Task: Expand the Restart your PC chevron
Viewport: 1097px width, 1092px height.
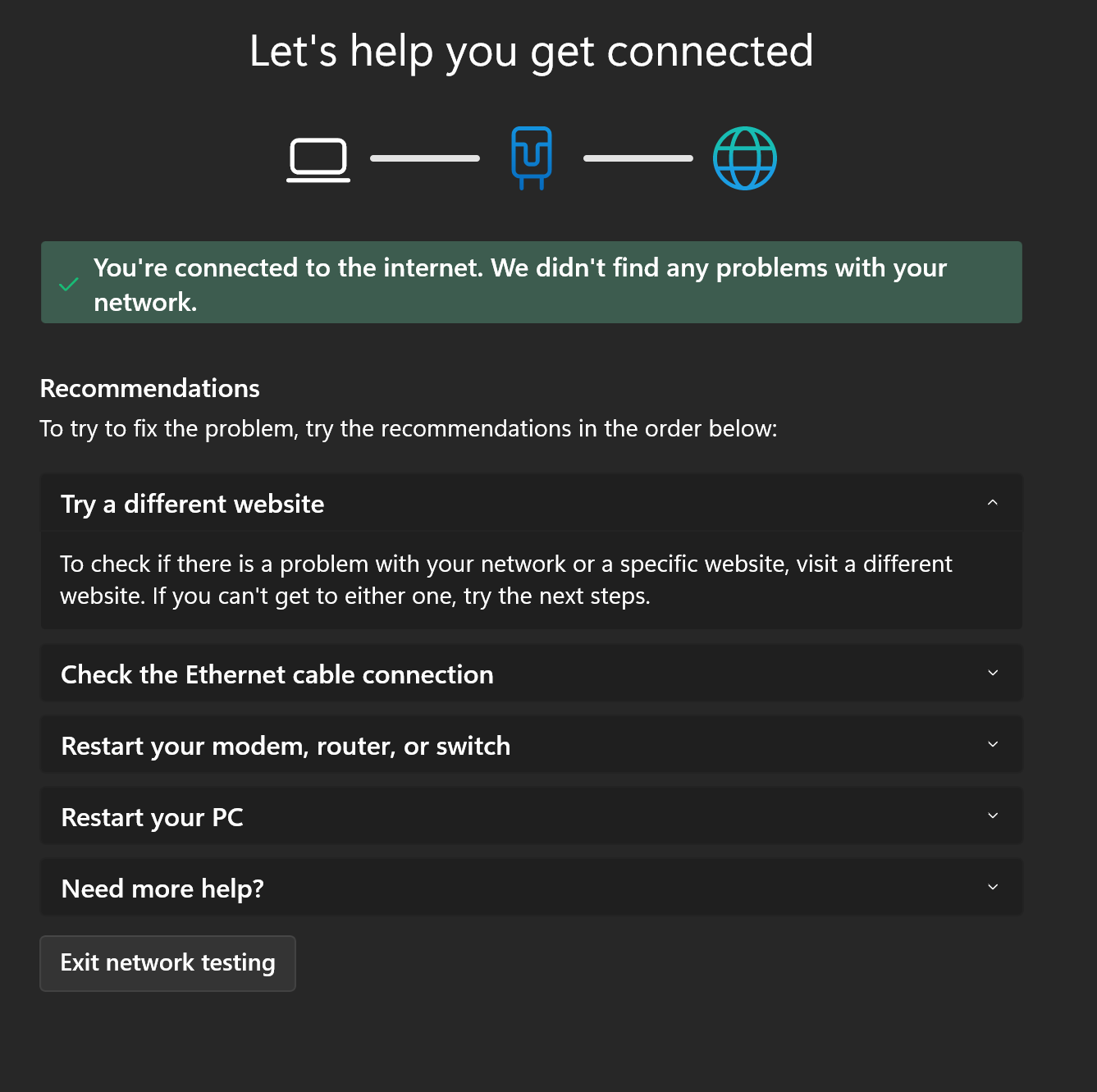Action: coord(993,816)
